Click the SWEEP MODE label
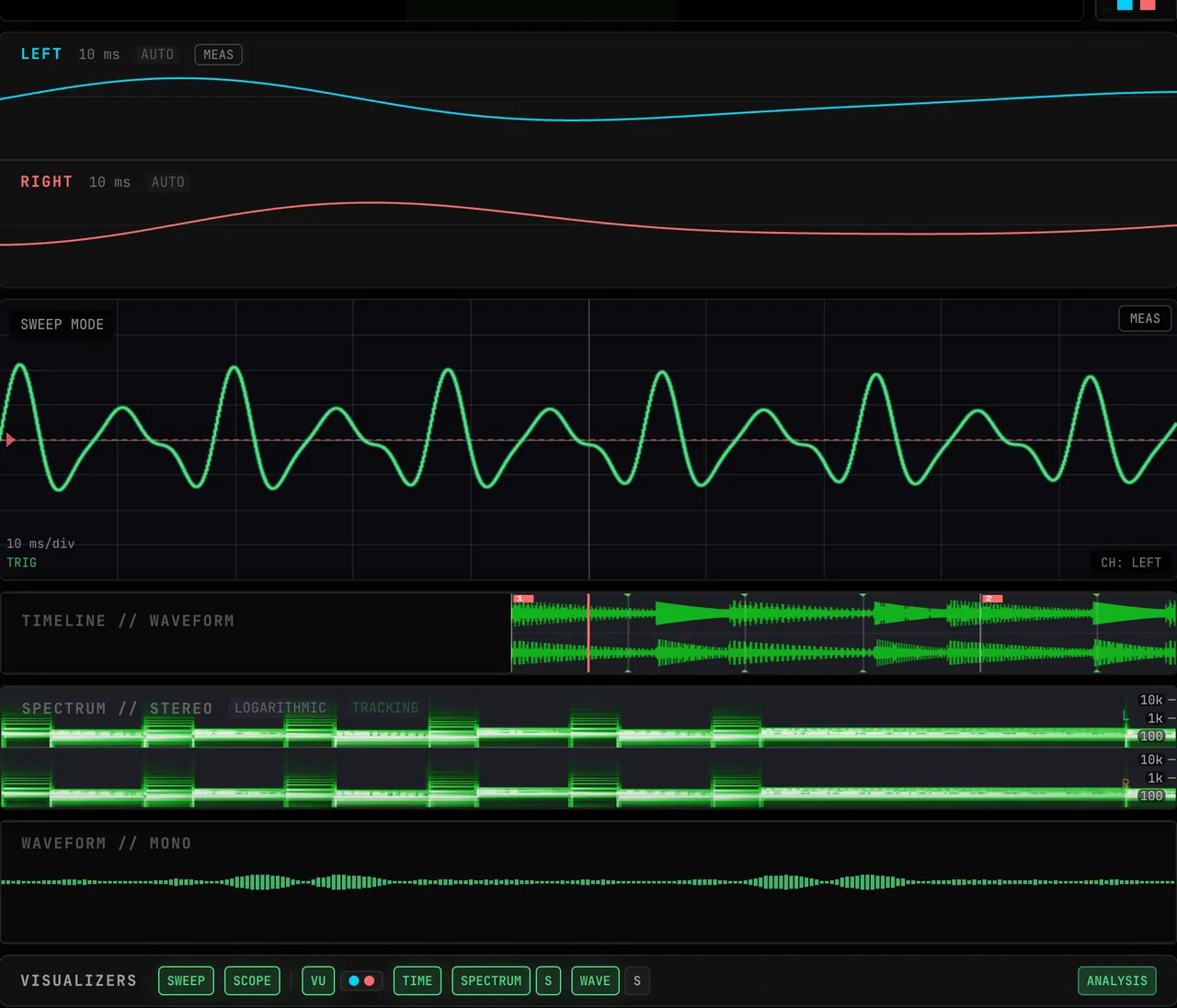The height and width of the screenshot is (1008, 1177). (63, 325)
